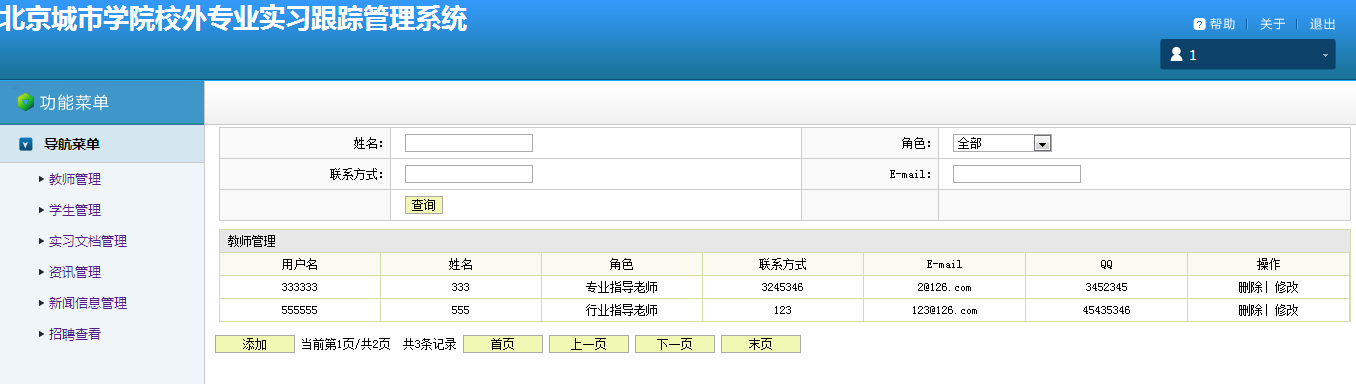Click the 行业指导老师 role cell
1356x384 pixels.
pos(622,310)
